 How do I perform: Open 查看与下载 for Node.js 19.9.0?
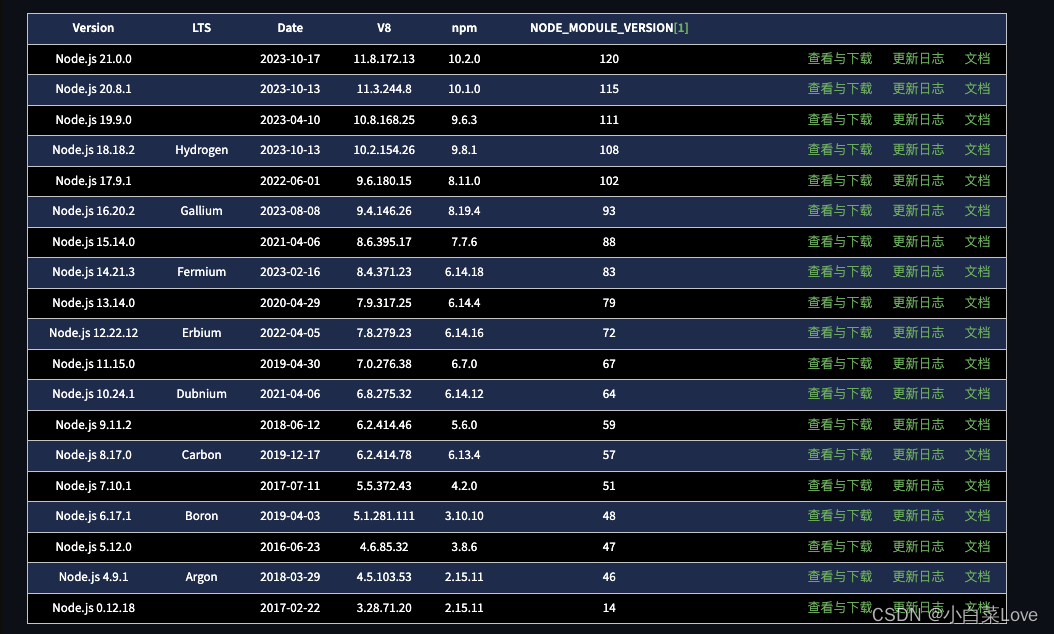pyautogui.click(x=840, y=120)
